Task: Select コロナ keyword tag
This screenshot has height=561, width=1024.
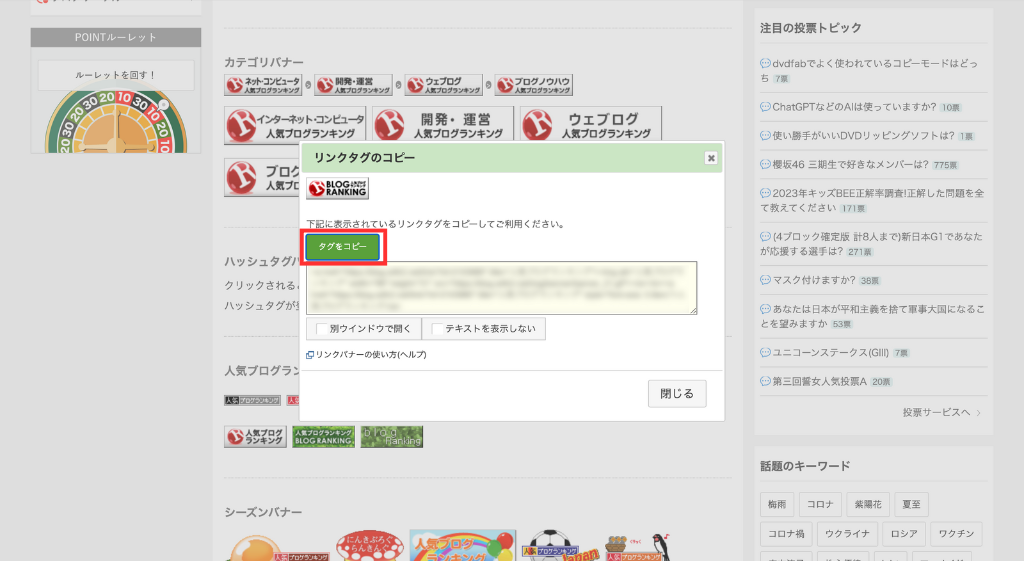Action: click(x=820, y=504)
